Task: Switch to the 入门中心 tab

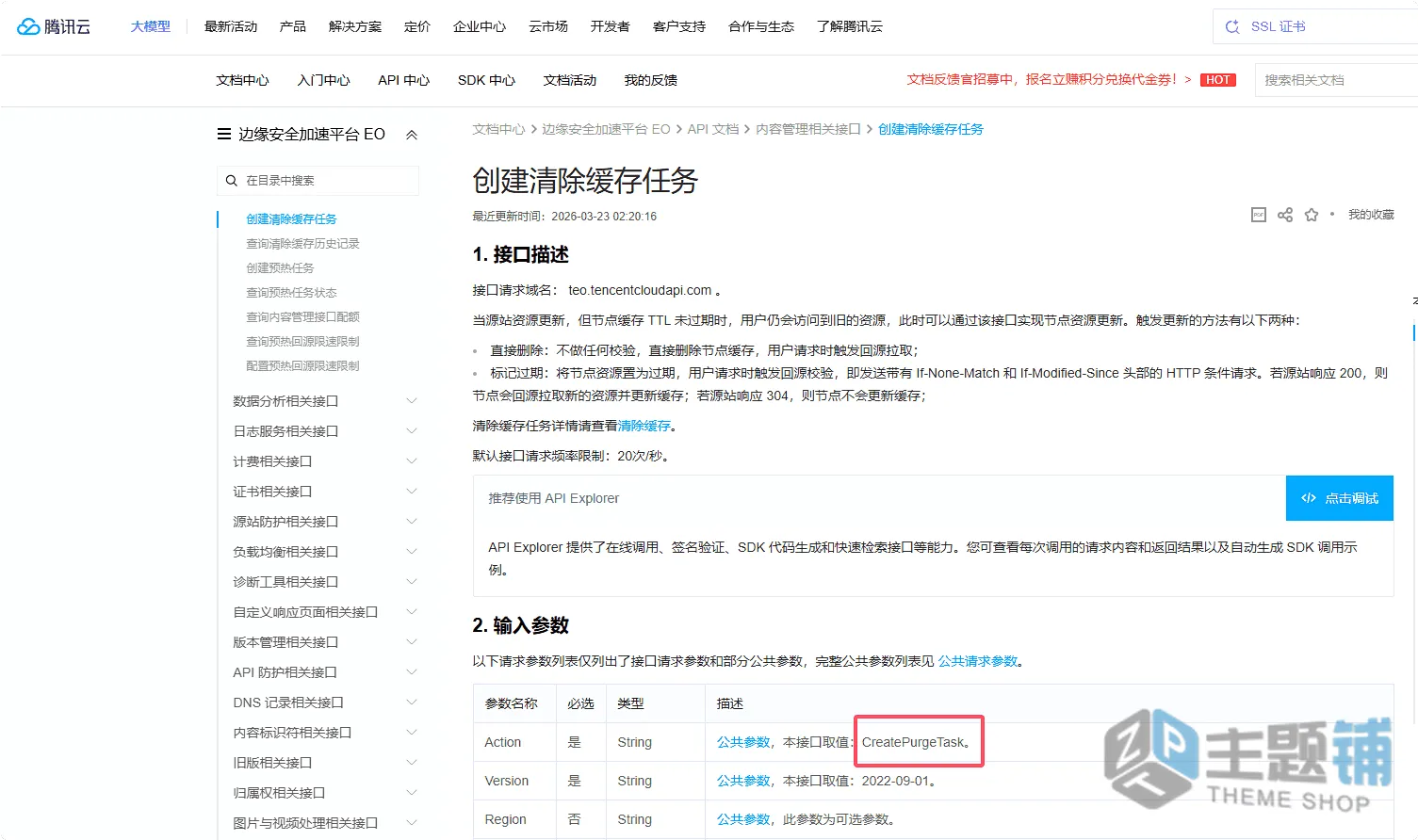Action: 323,80
